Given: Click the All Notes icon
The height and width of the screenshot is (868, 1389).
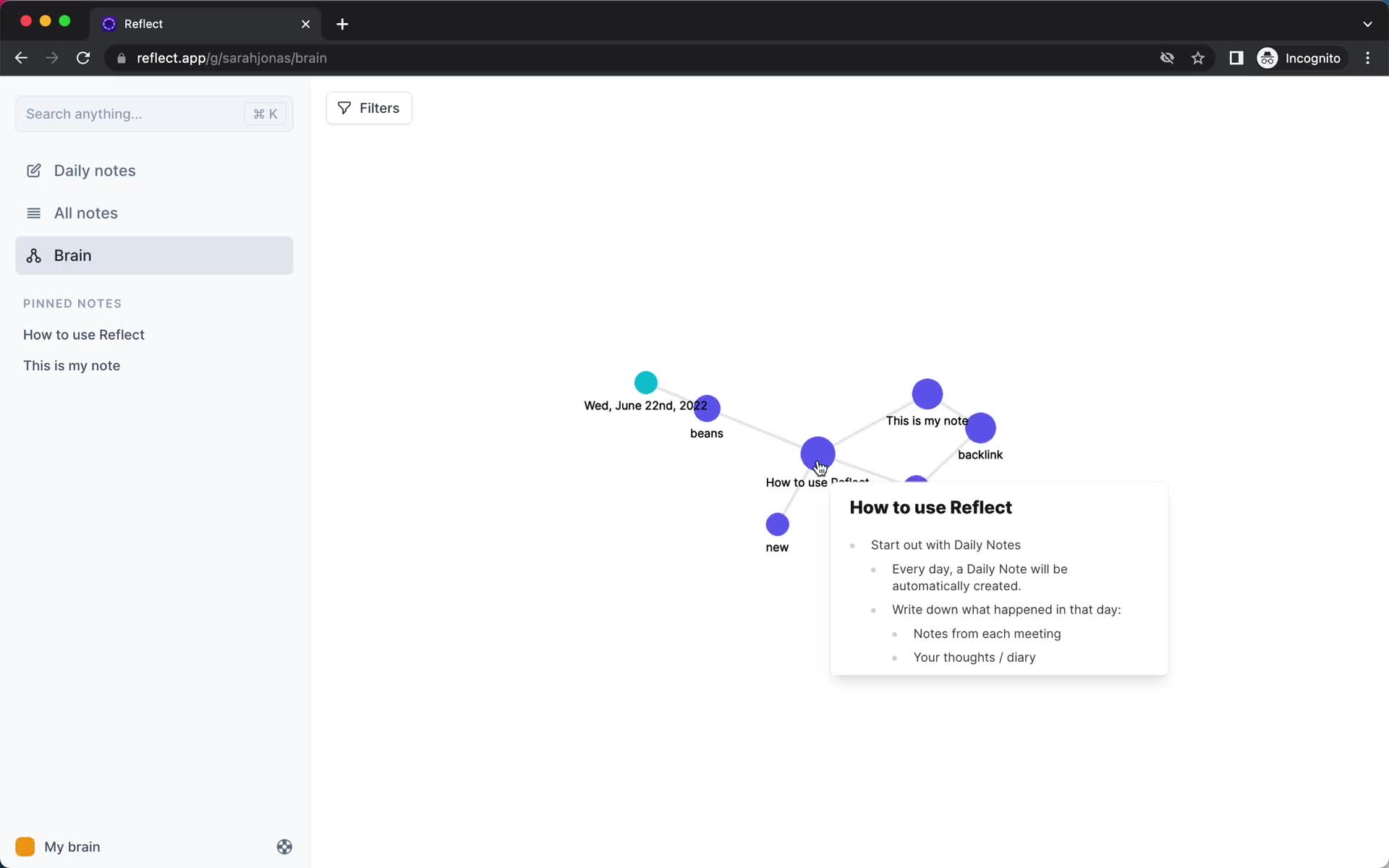Looking at the screenshot, I should [34, 213].
